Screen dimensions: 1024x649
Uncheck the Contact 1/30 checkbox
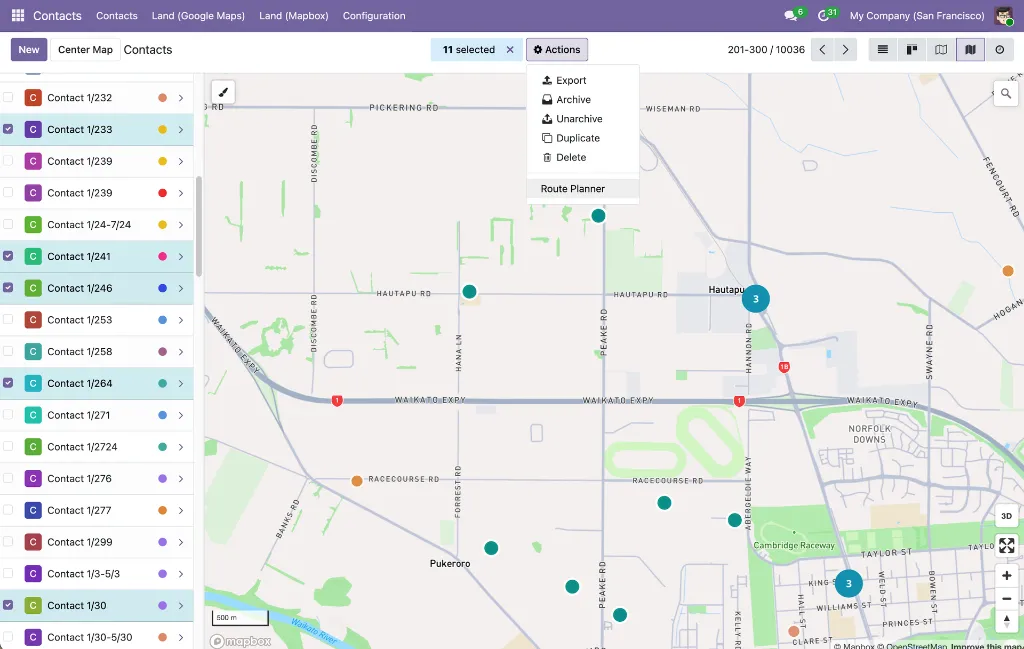point(8,605)
